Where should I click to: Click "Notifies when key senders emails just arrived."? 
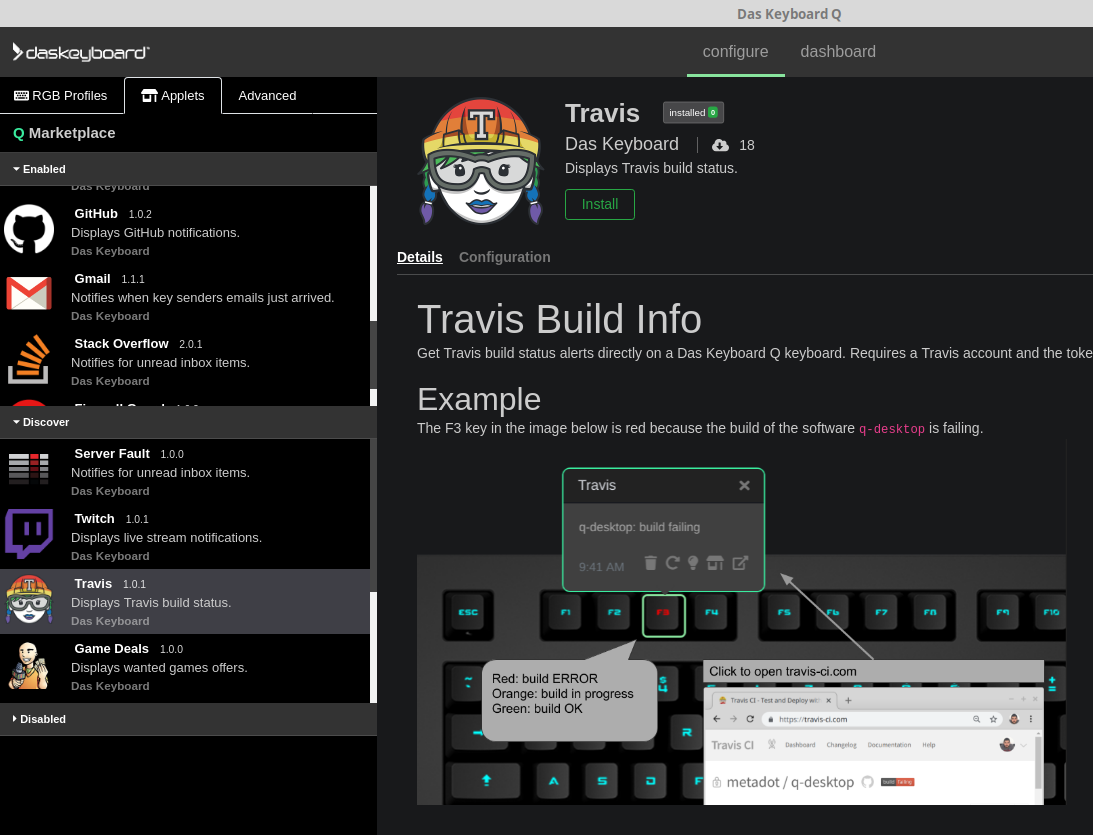pyautogui.click(x=203, y=298)
